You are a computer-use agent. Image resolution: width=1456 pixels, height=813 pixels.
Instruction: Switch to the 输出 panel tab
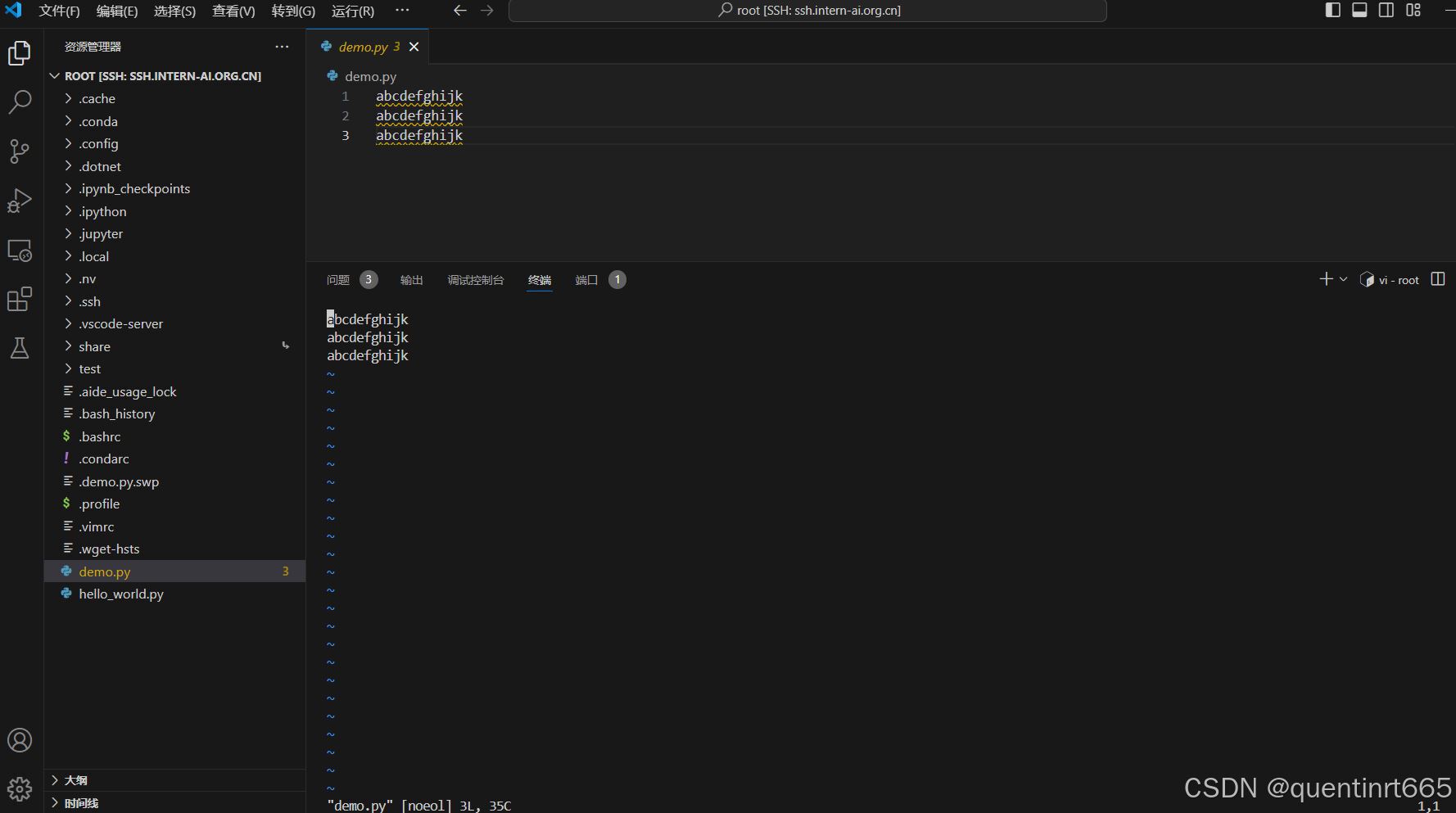pos(412,279)
